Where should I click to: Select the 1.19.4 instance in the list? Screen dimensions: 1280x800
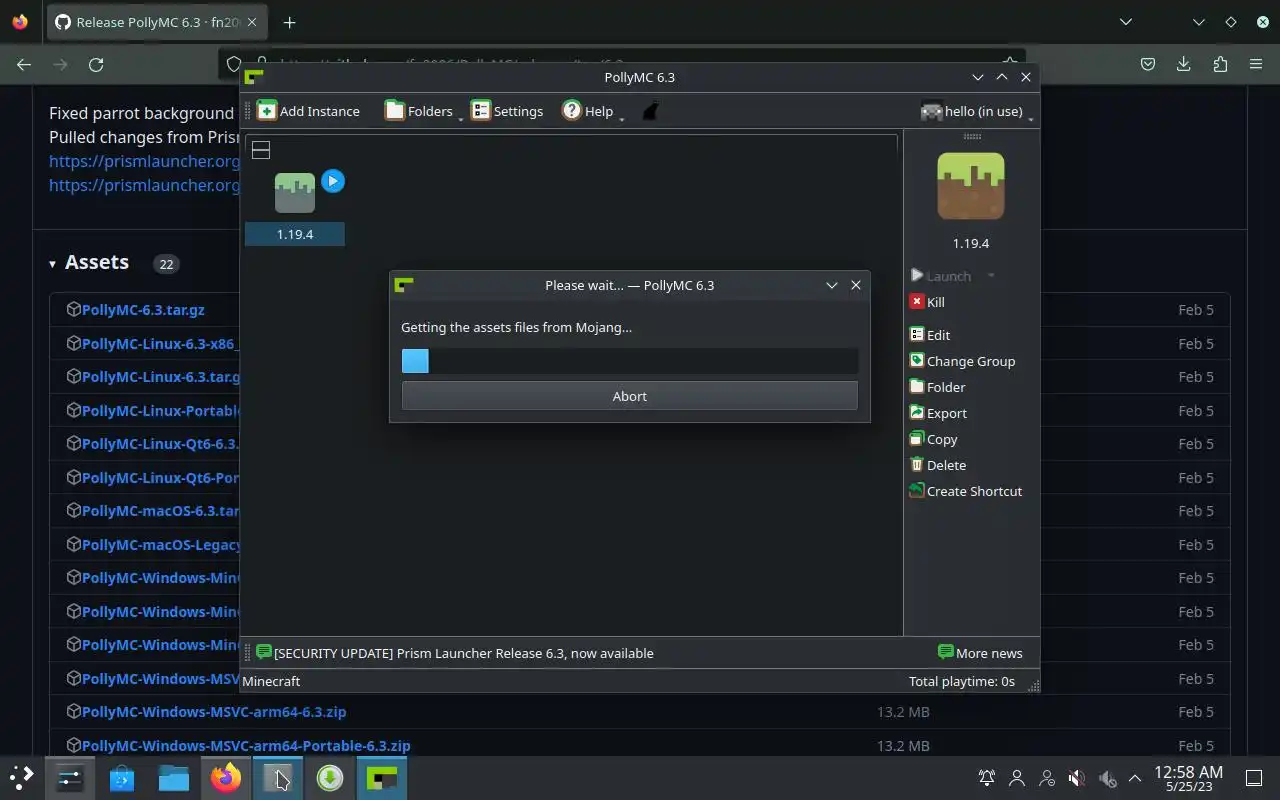[295, 207]
